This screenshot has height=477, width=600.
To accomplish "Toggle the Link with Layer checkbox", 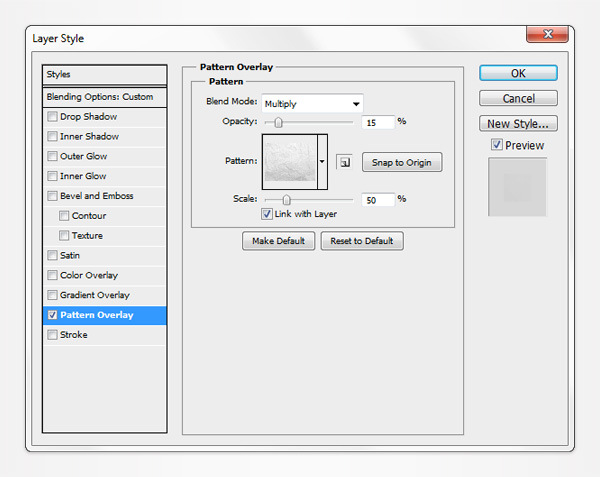I will point(267,214).
